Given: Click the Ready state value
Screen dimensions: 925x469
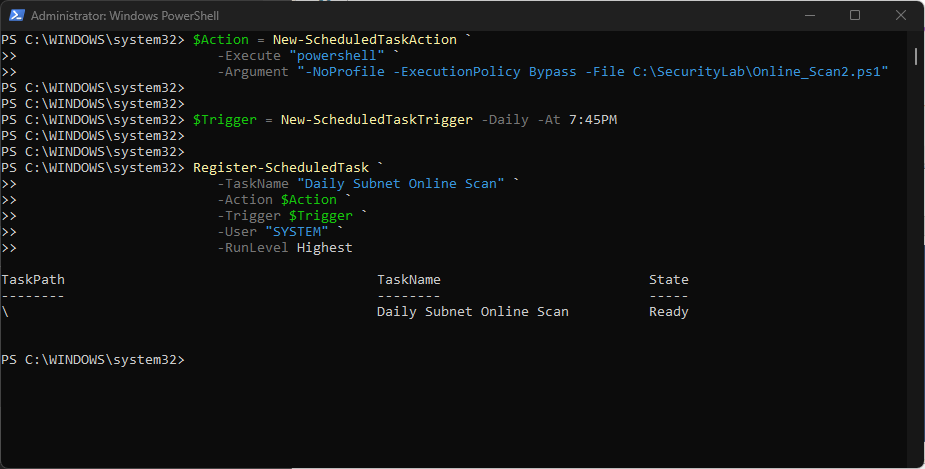Looking at the screenshot, I should click(x=669, y=311).
